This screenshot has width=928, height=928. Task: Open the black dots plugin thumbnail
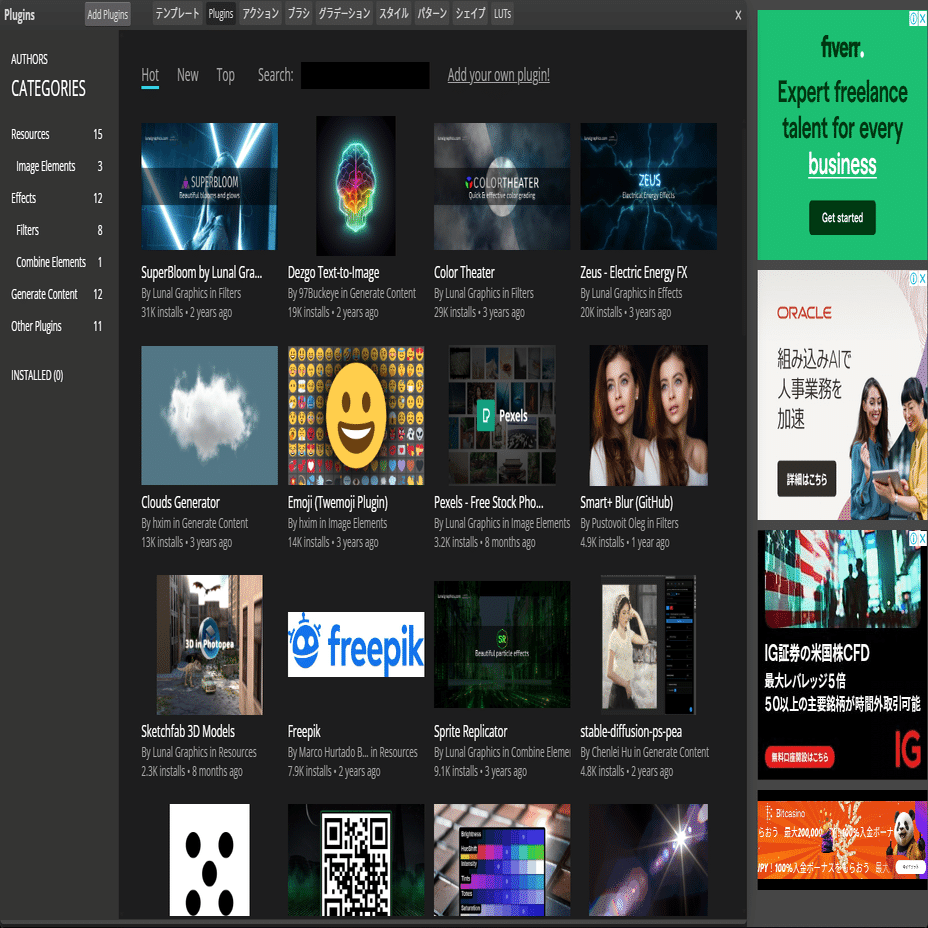tap(210, 860)
